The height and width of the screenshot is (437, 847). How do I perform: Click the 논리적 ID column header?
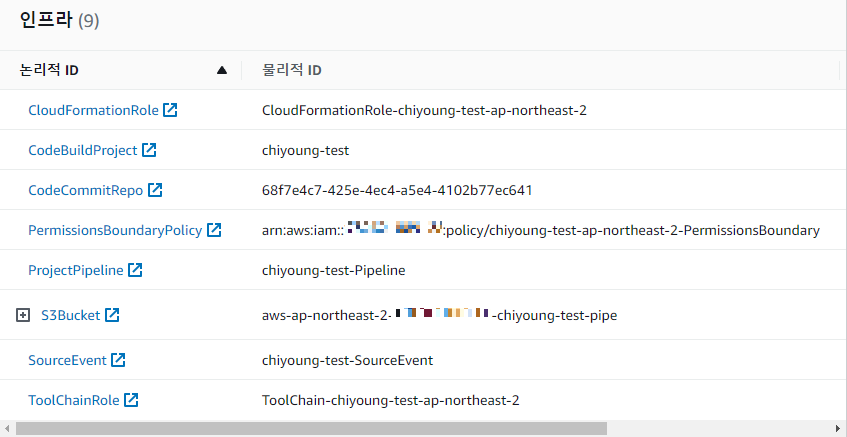(x=49, y=70)
